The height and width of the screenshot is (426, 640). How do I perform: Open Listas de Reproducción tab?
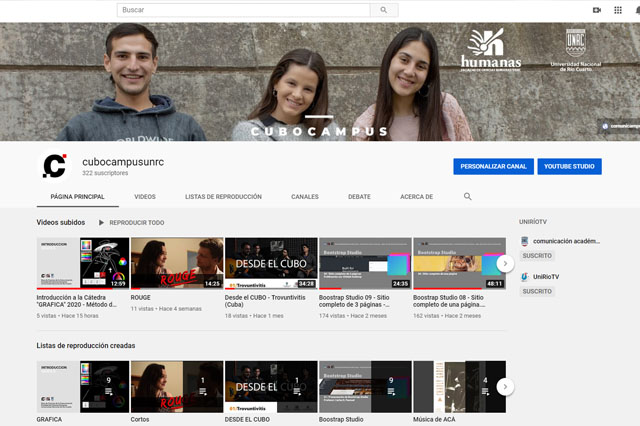(x=223, y=197)
